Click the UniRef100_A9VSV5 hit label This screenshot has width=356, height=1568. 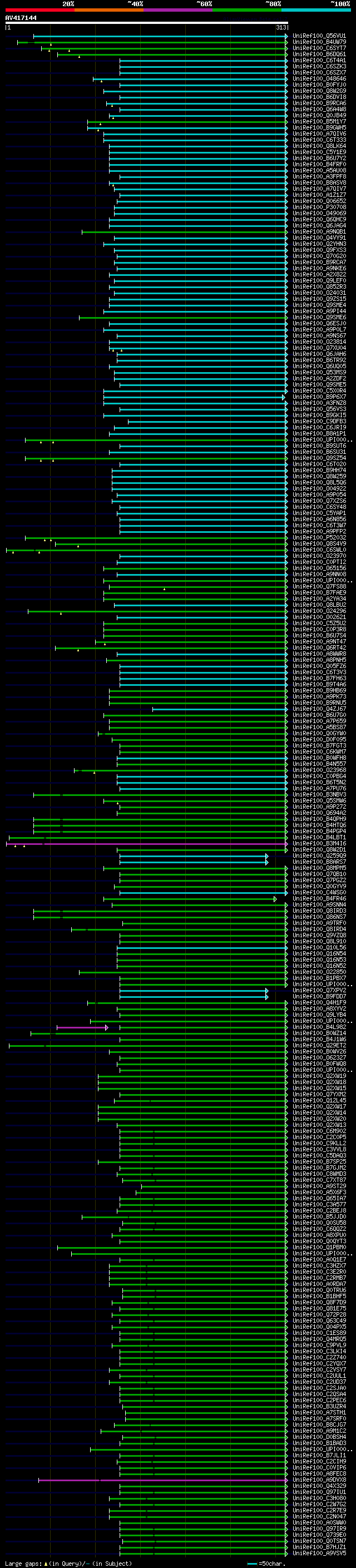point(319,1553)
